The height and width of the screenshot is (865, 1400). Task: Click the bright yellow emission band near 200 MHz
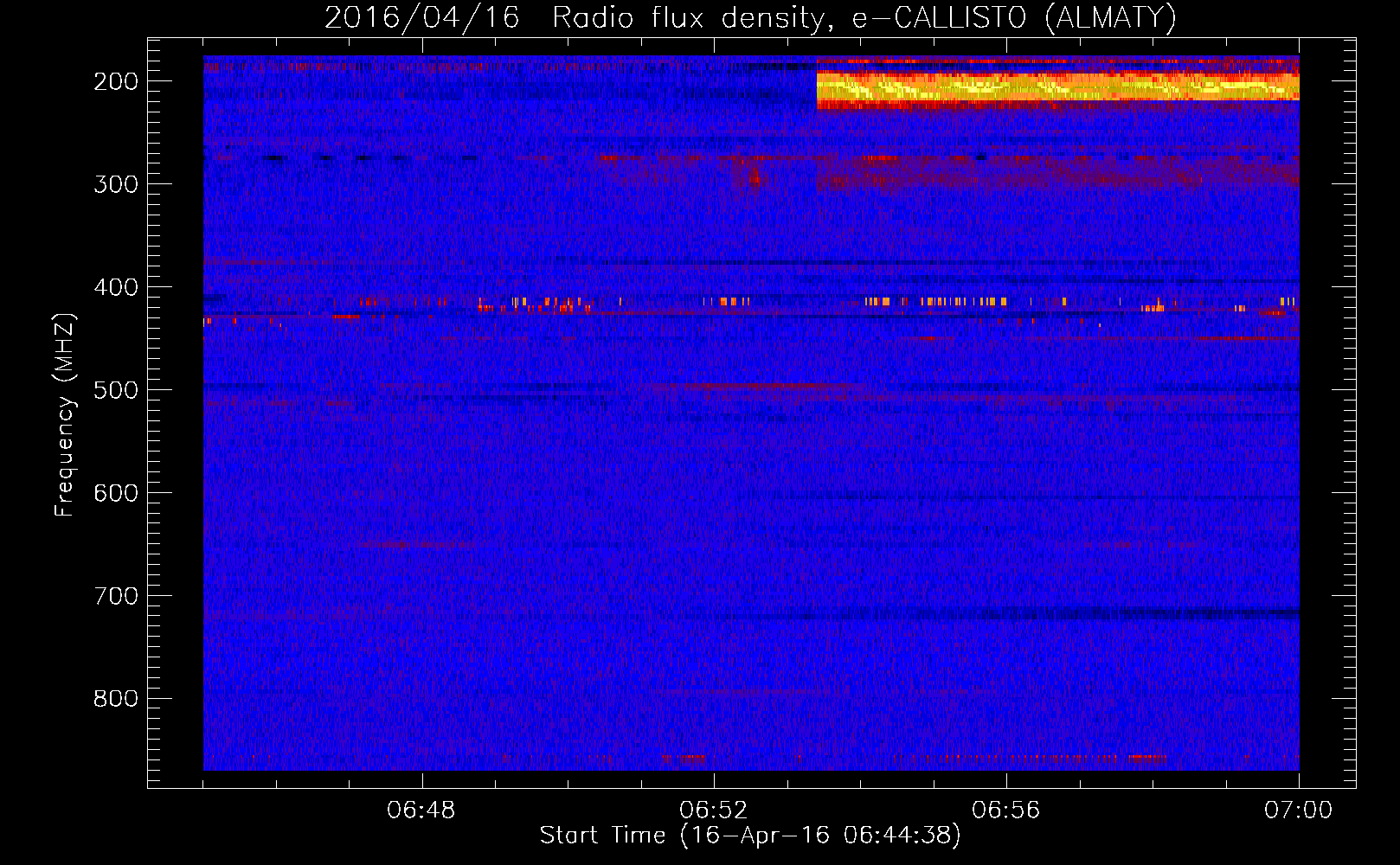click(1057, 86)
